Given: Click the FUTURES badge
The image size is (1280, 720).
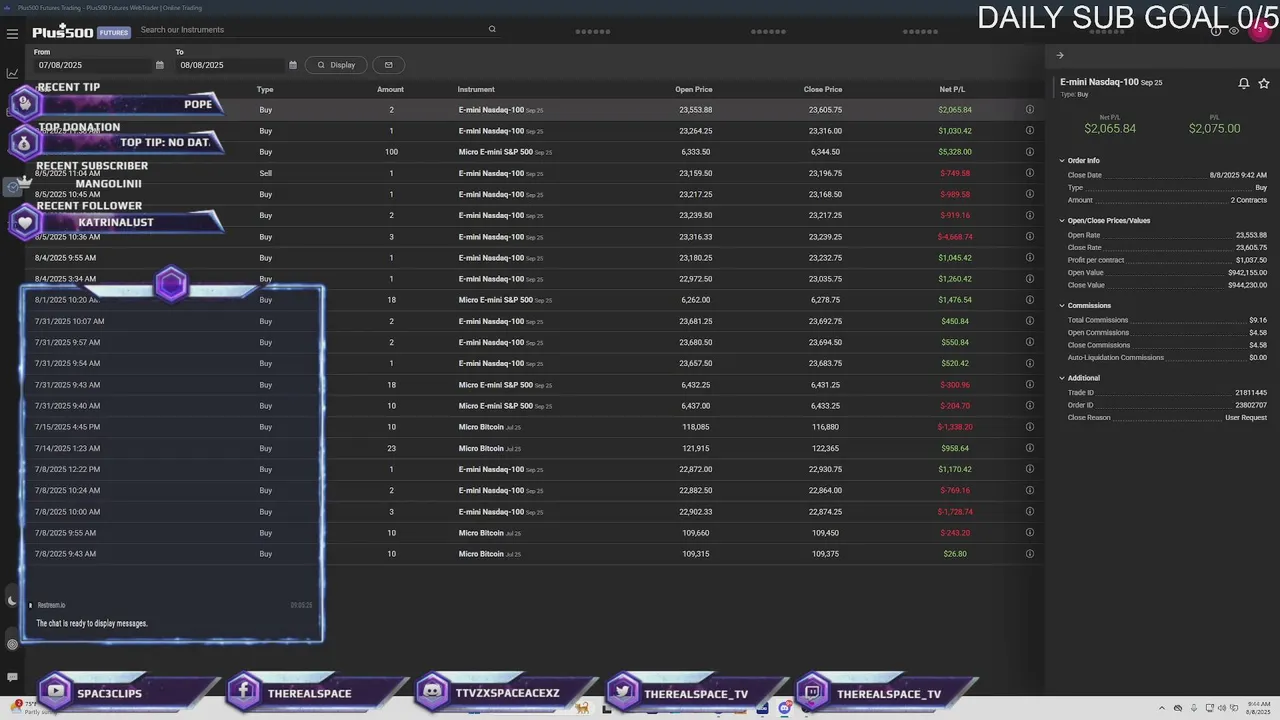Looking at the screenshot, I should [x=114, y=32].
